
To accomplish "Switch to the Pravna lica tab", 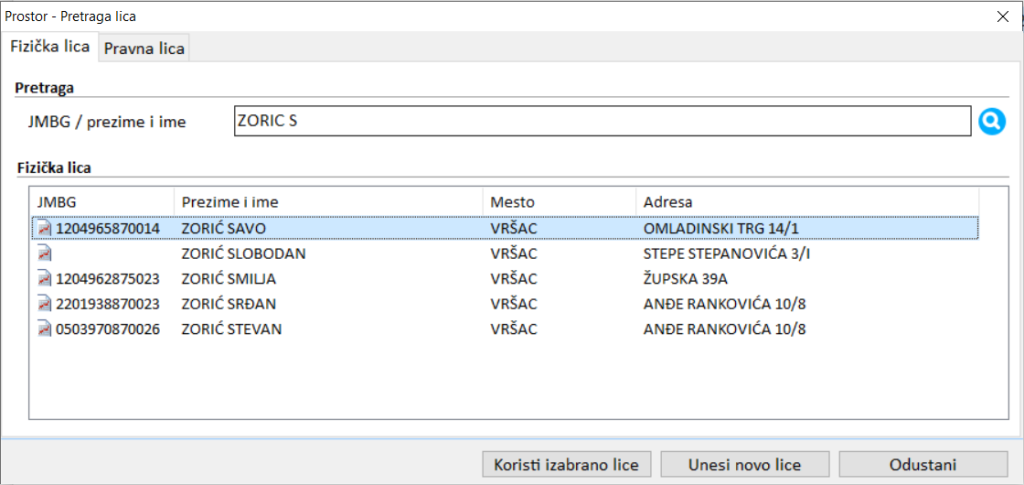I will tap(145, 47).
